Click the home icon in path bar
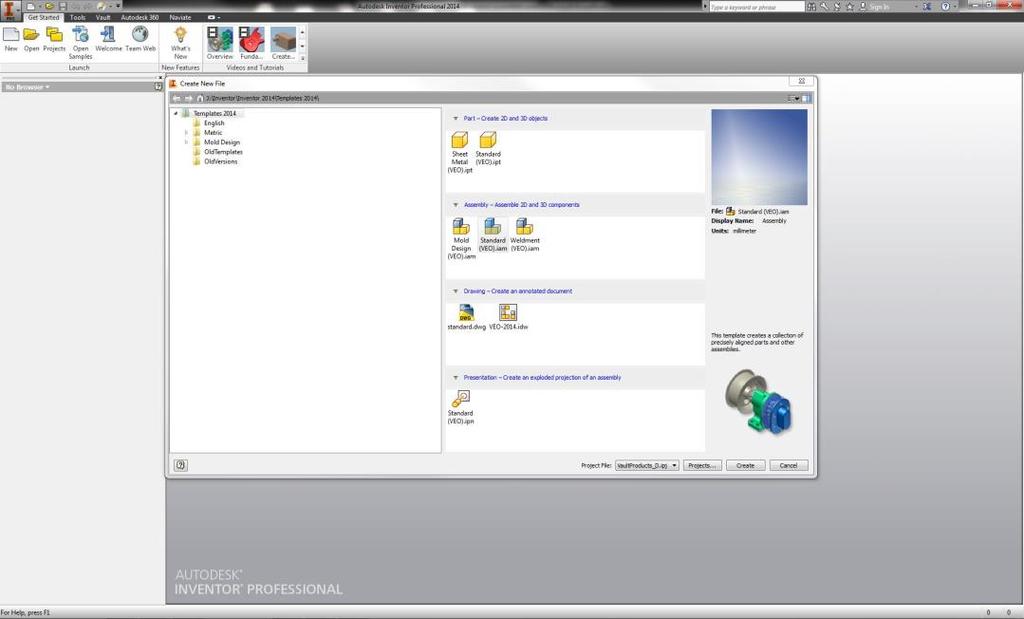The width and height of the screenshot is (1024, 619). point(200,98)
